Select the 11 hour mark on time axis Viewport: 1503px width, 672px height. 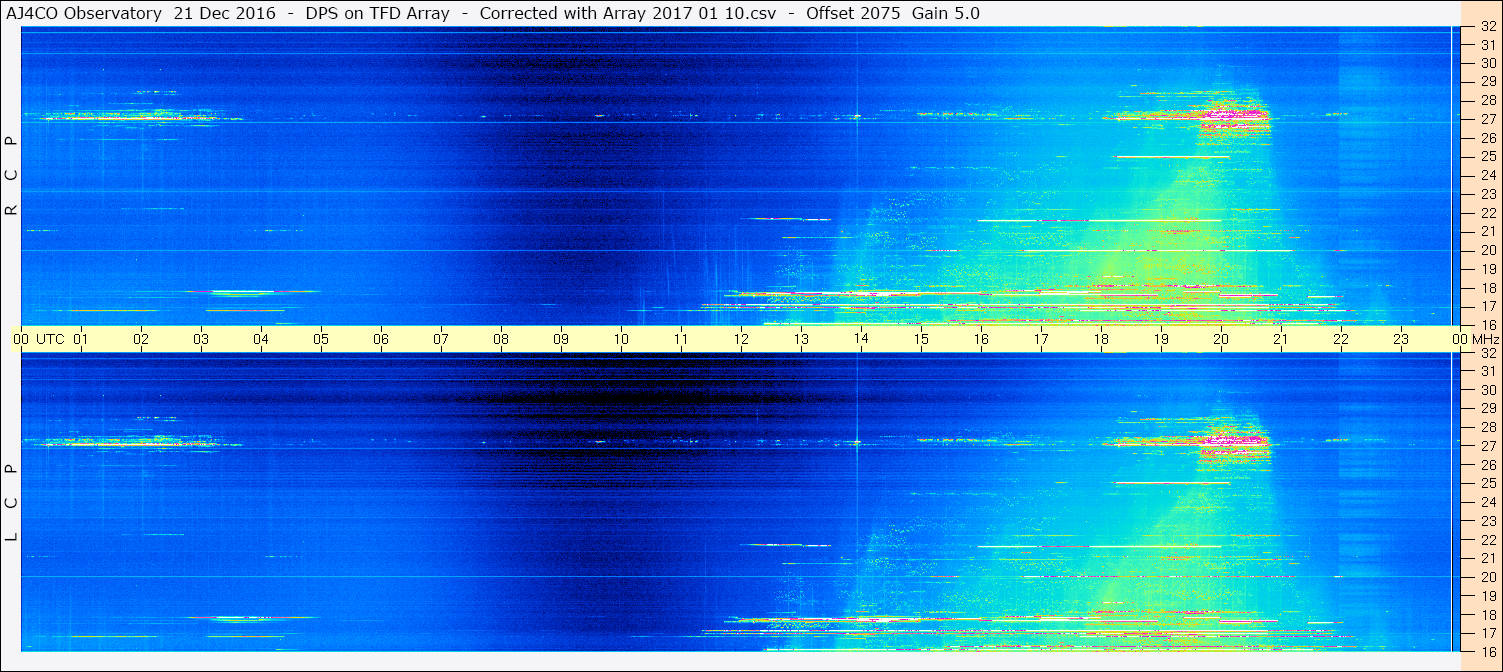(681, 339)
